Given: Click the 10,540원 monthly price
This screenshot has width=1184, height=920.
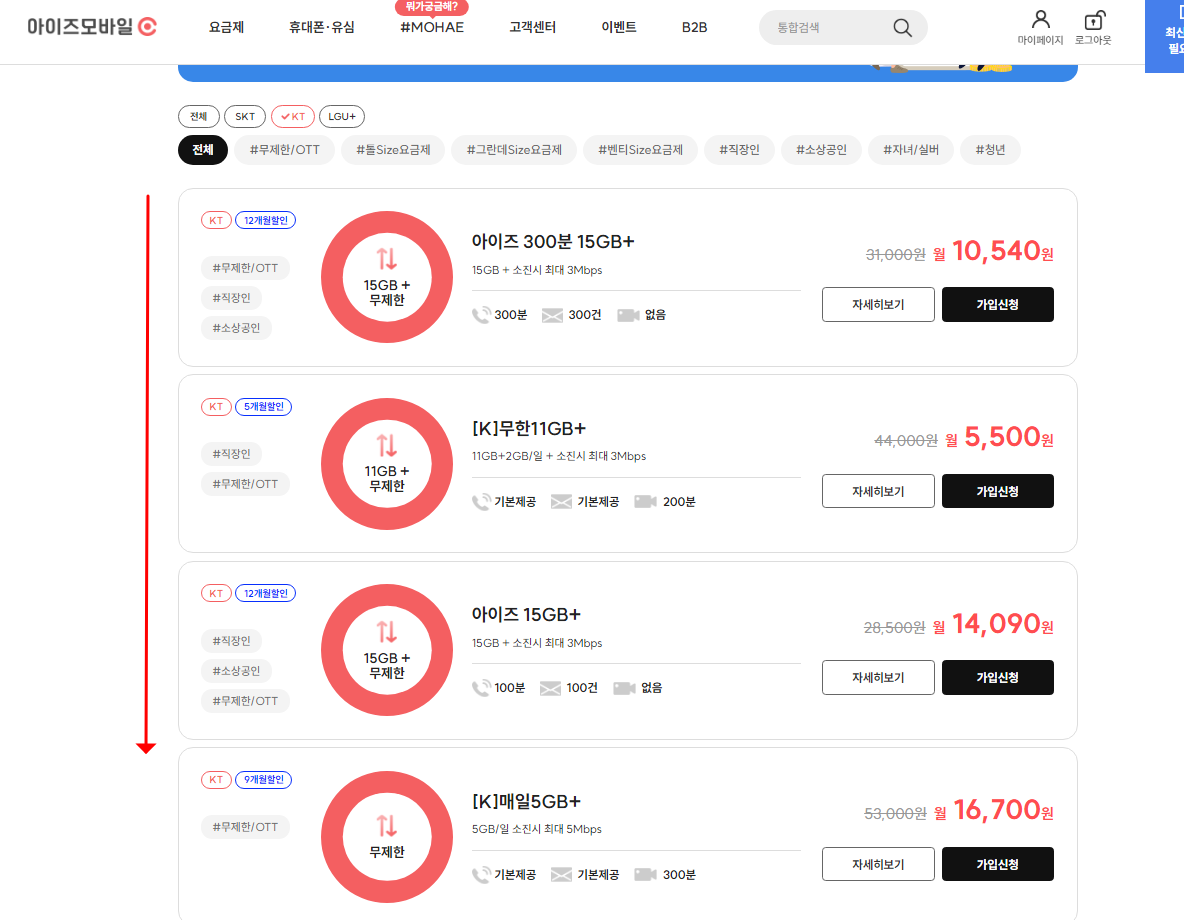Looking at the screenshot, I should click(x=993, y=251).
